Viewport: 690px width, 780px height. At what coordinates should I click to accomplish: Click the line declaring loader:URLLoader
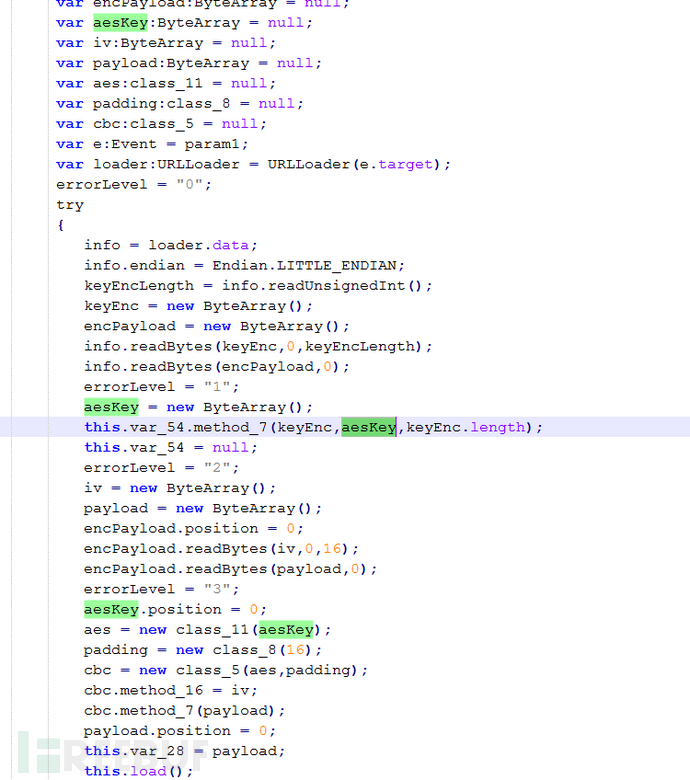(253, 165)
